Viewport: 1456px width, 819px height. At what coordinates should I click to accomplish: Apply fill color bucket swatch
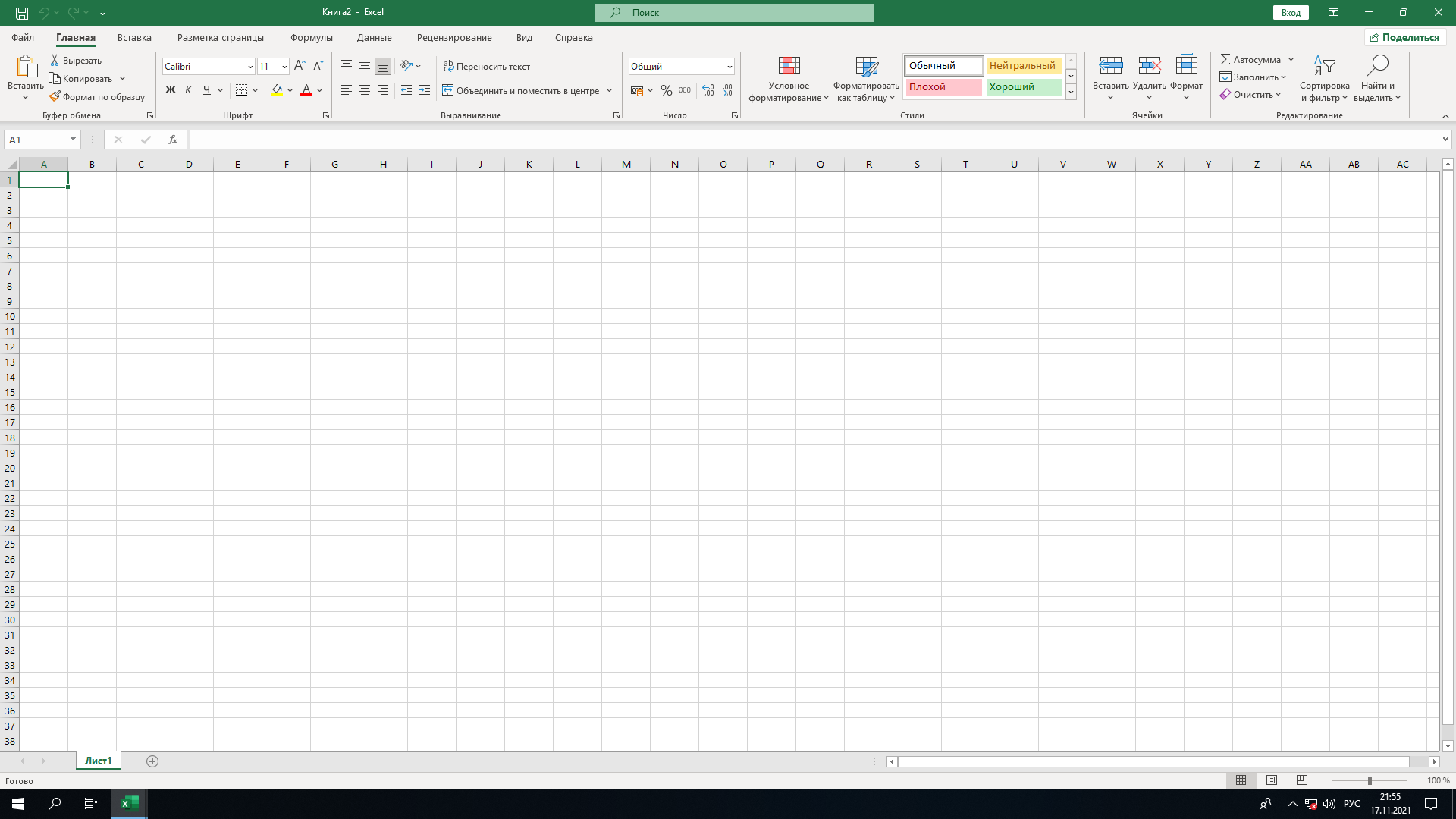click(x=278, y=90)
